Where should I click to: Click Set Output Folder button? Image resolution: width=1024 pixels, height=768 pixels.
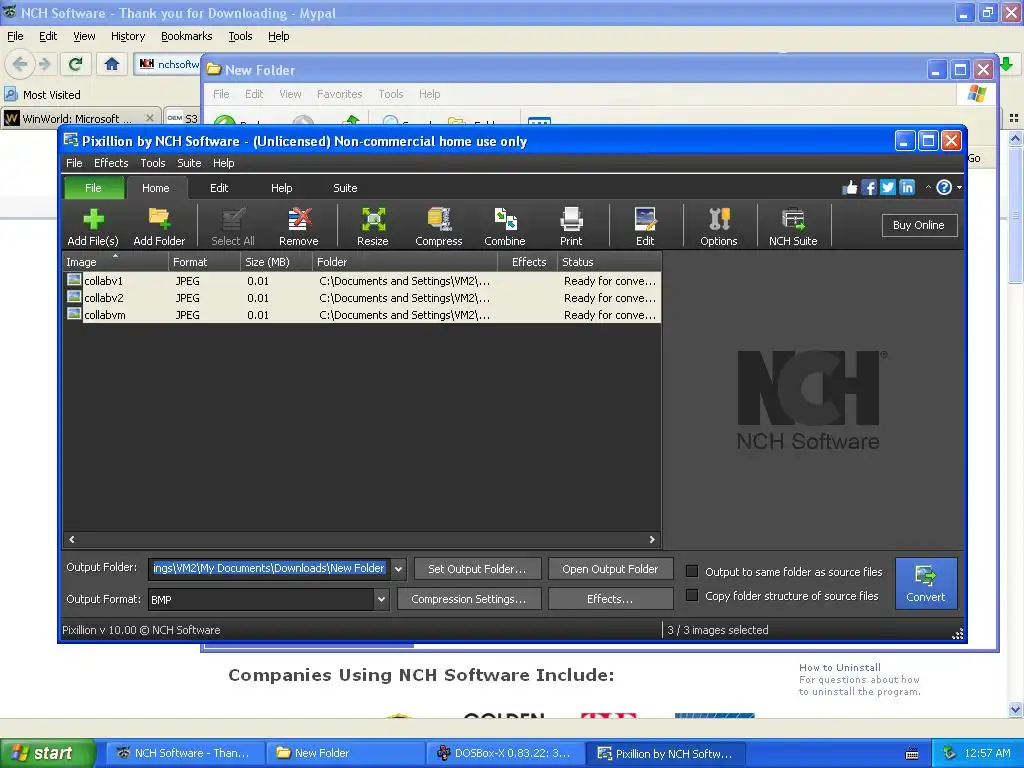pyautogui.click(x=477, y=569)
